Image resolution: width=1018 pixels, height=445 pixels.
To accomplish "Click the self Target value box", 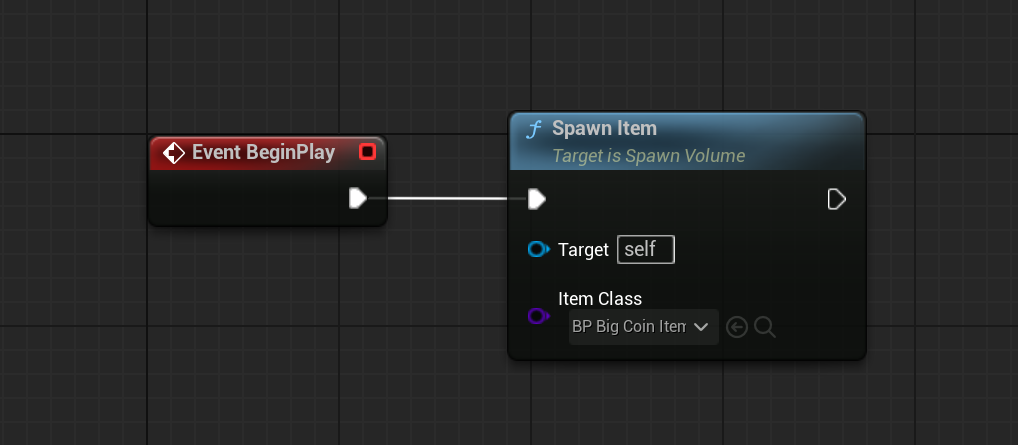I will tap(646, 249).
